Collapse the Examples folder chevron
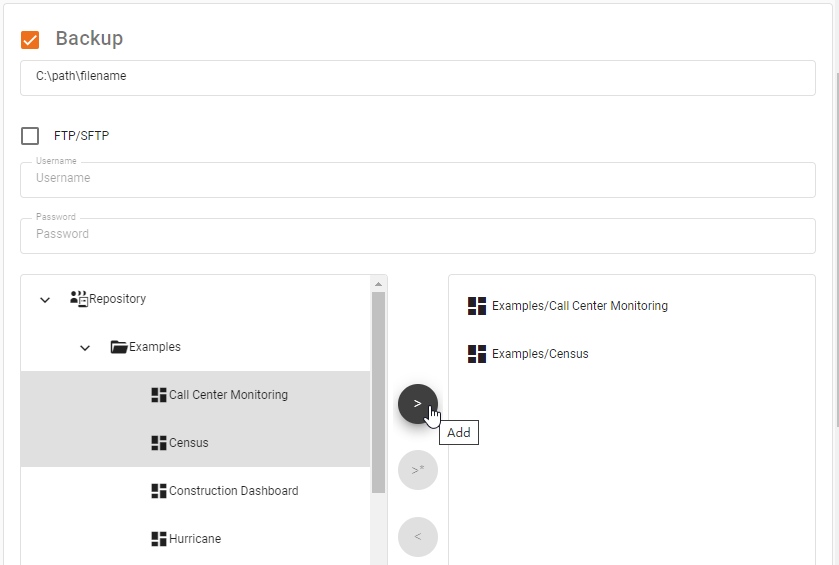The height and width of the screenshot is (565, 839). point(85,348)
